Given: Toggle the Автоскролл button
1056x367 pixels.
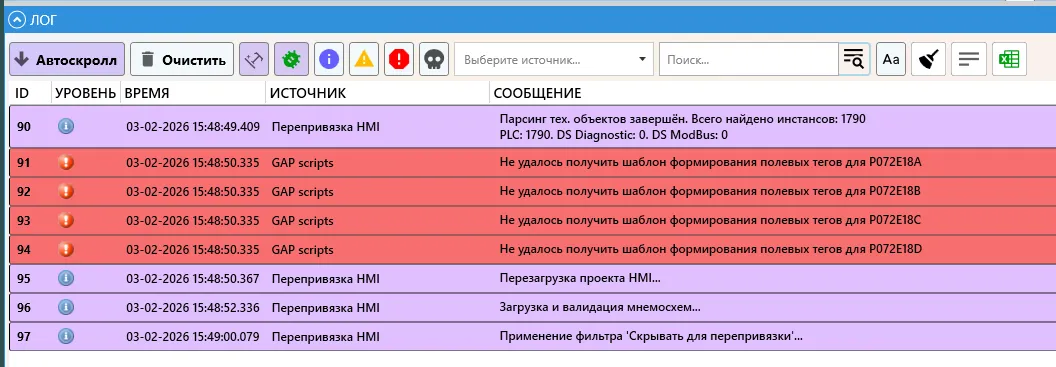Looking at the screenshot, I should click(x=67, y=59).
